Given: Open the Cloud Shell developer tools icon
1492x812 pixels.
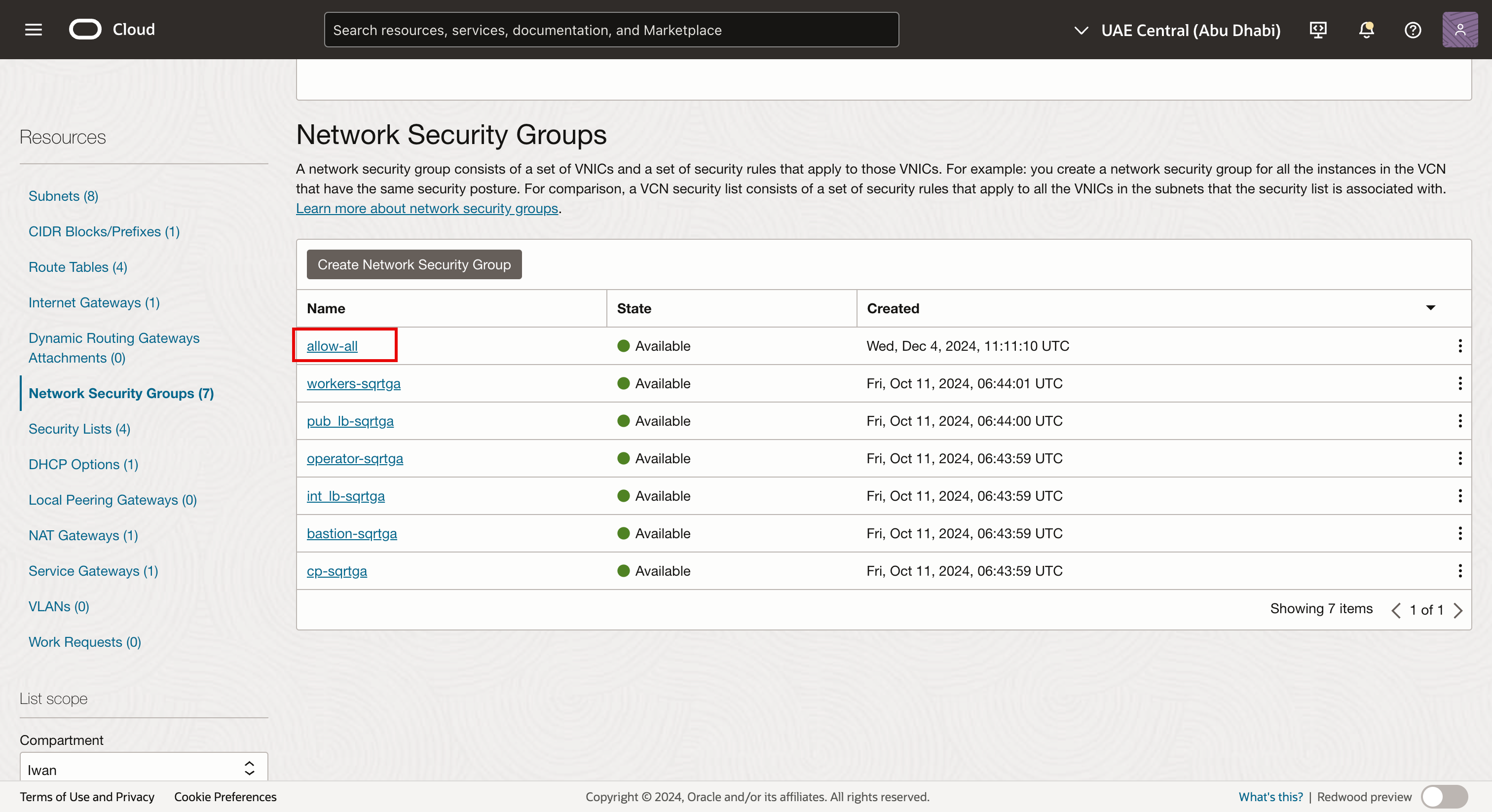Looking at the screenshot, I should pyautogui.click(x=1318, y=30).
